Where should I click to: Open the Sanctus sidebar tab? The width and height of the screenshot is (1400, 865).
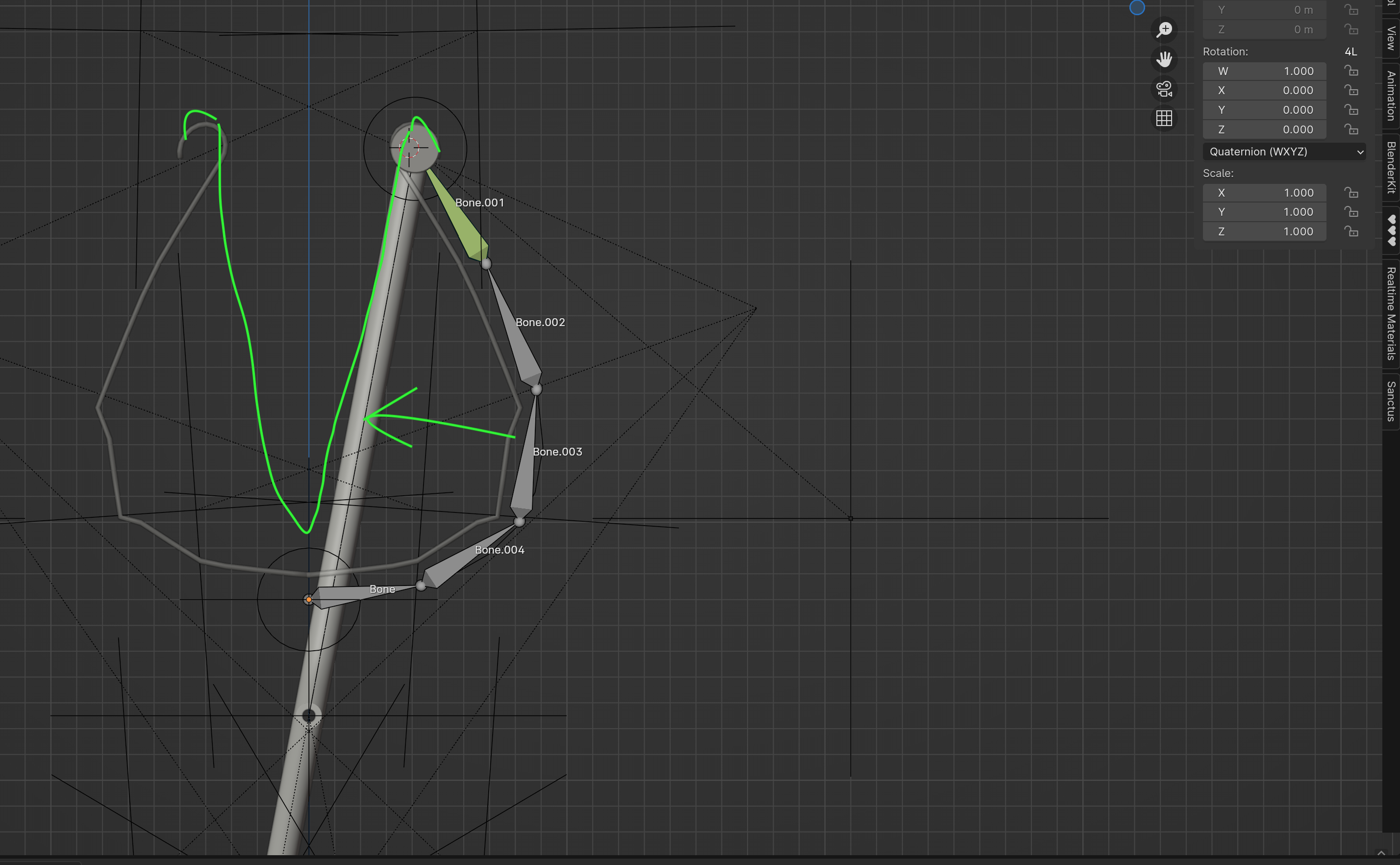1391,401
